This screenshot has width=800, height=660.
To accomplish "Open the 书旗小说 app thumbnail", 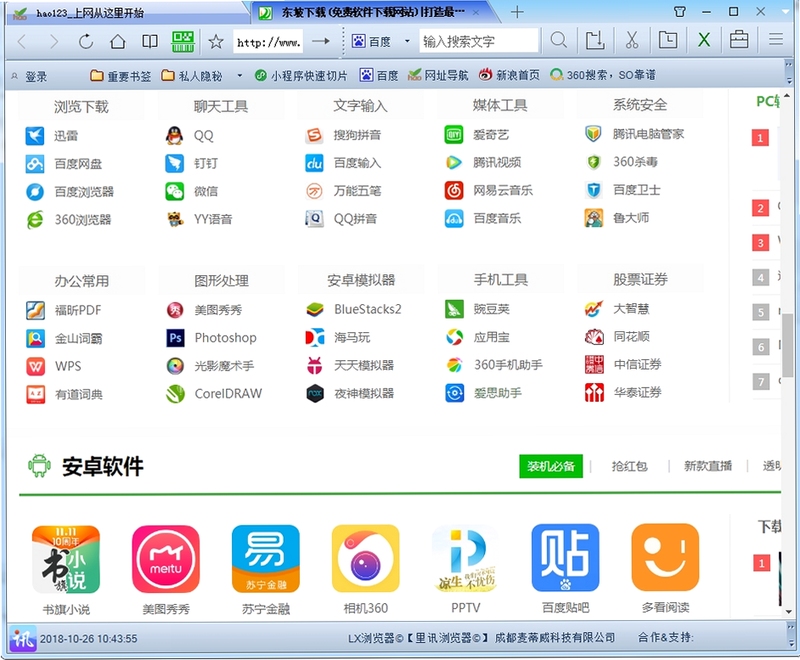I will click(x=66, y=560).
